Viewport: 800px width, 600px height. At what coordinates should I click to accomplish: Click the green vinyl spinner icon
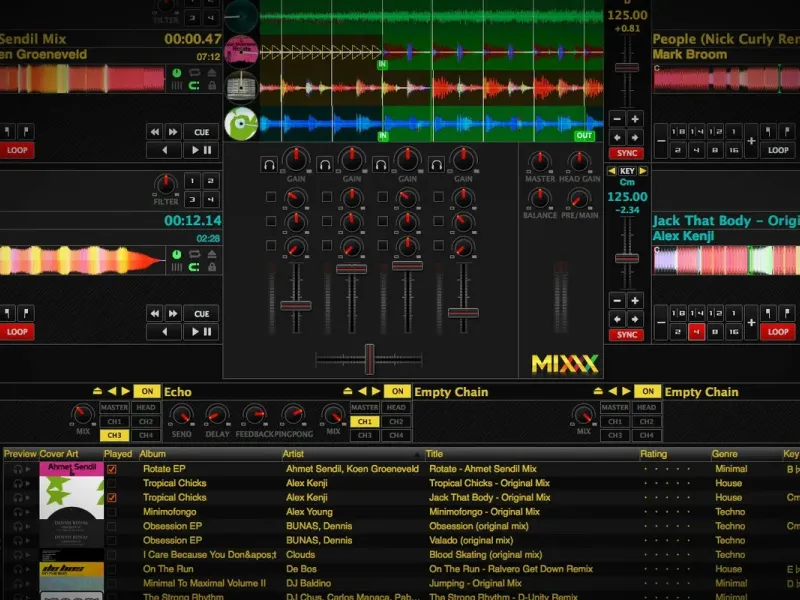241,123
